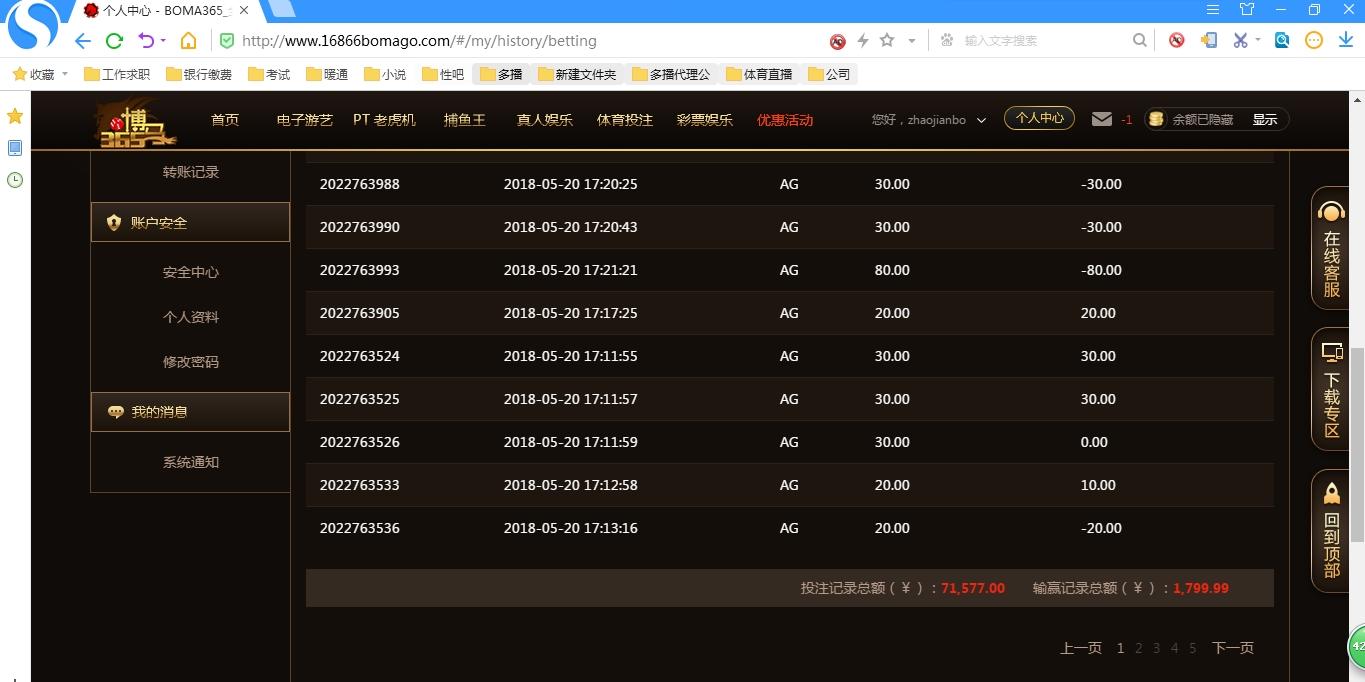Expand the zhaojianbo username dropdown
The width and height of the screenshot is (1365, 682).
981,120
